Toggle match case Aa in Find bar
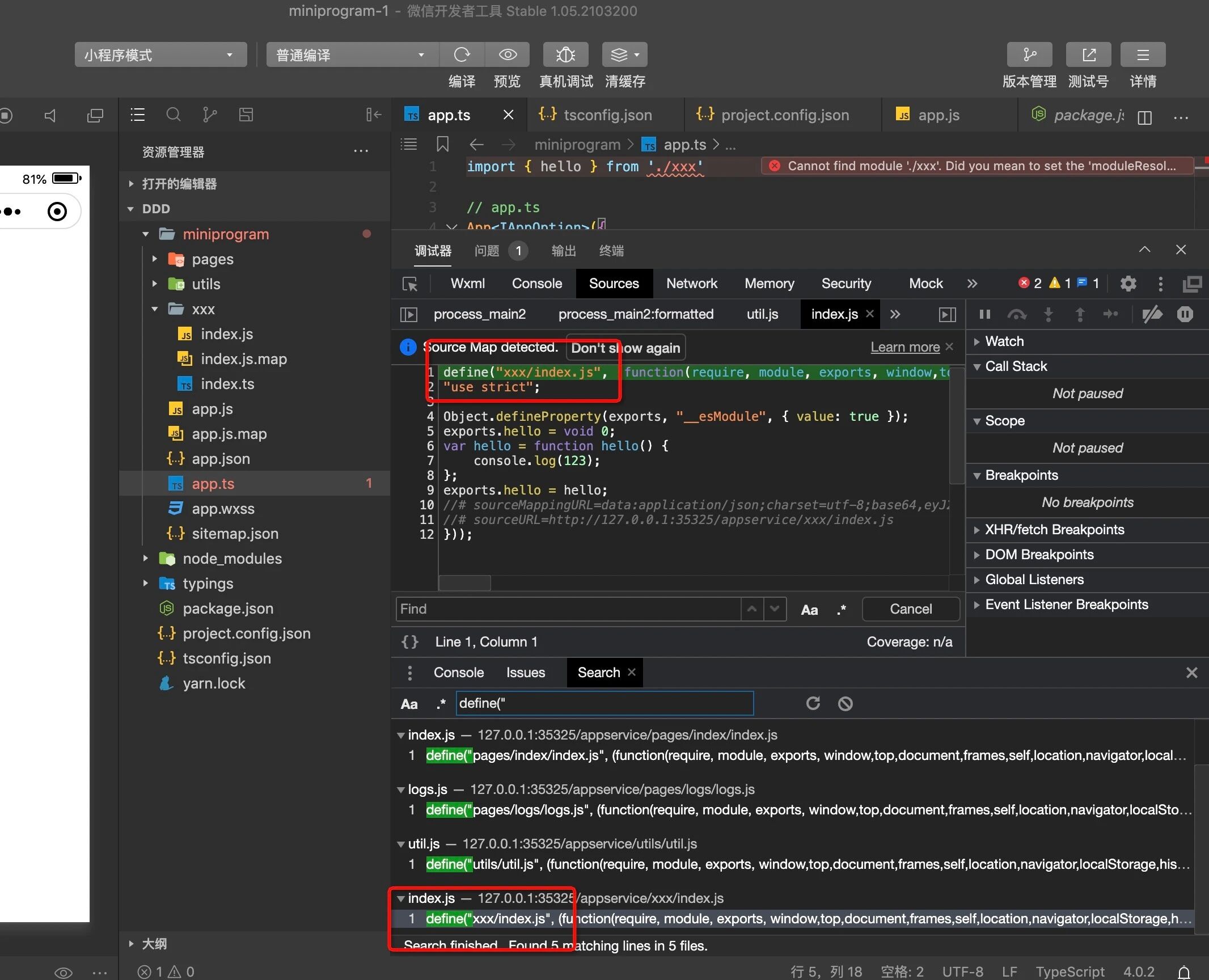 (809, 610)
